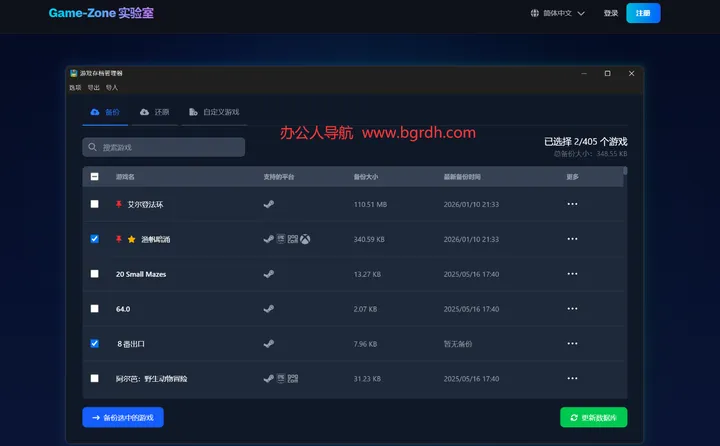Click the red pin in the starred game row
720x446 pixels.
(x=118, y=239)
